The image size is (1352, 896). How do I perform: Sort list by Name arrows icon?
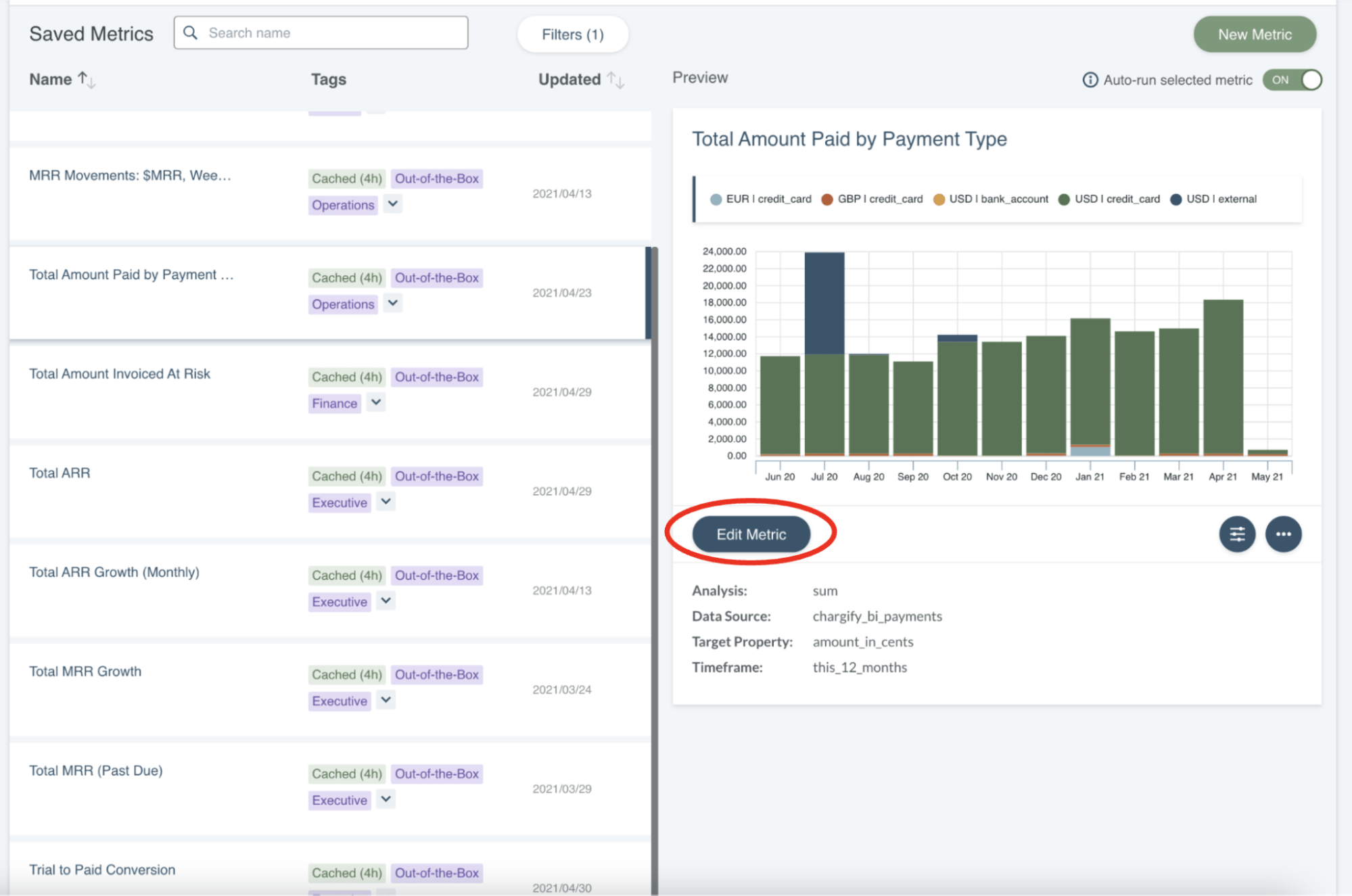pyautogui.click(x=87, y=80)
